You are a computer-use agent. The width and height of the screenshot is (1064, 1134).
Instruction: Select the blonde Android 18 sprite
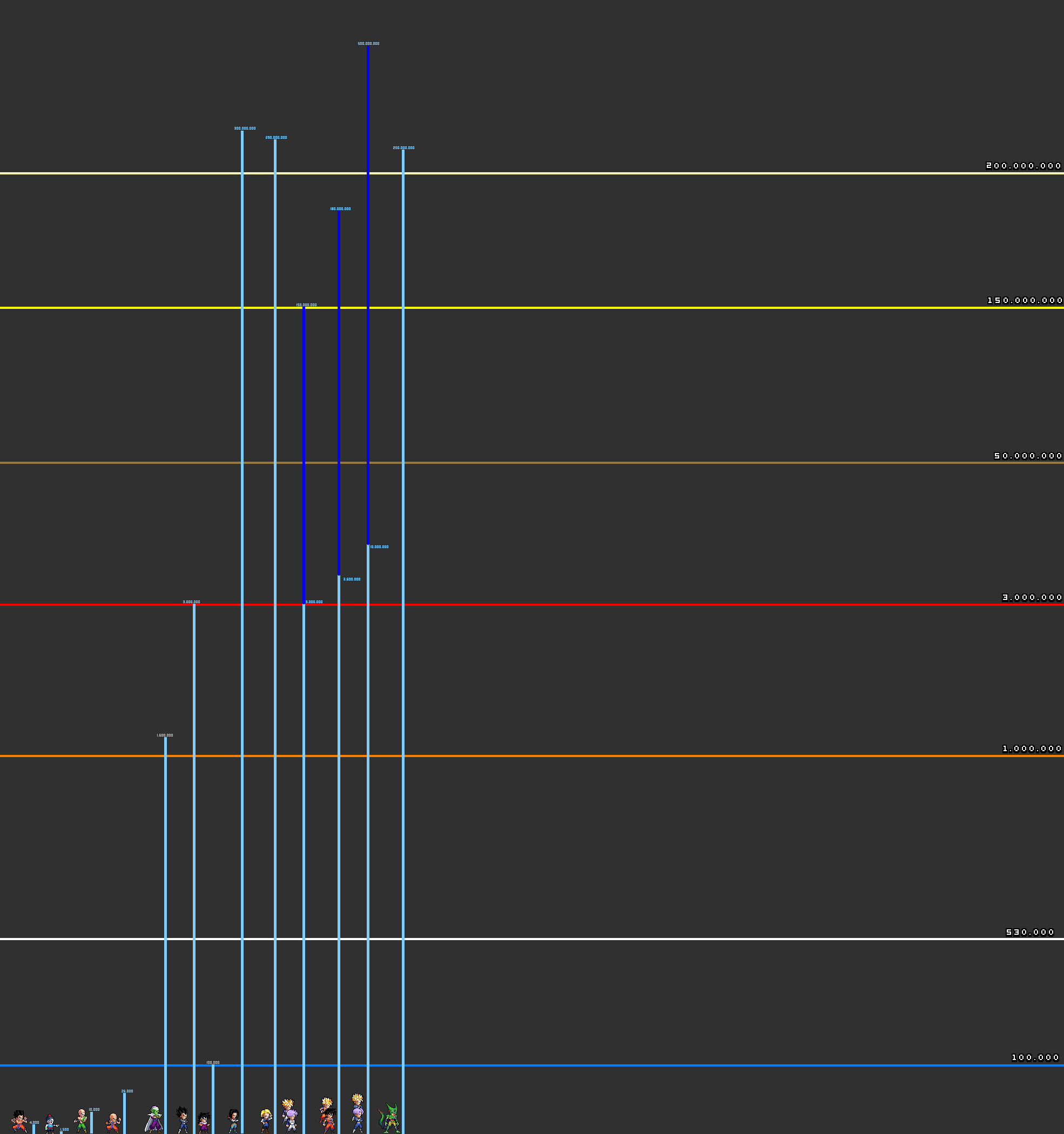click(x=266, y=1121)
